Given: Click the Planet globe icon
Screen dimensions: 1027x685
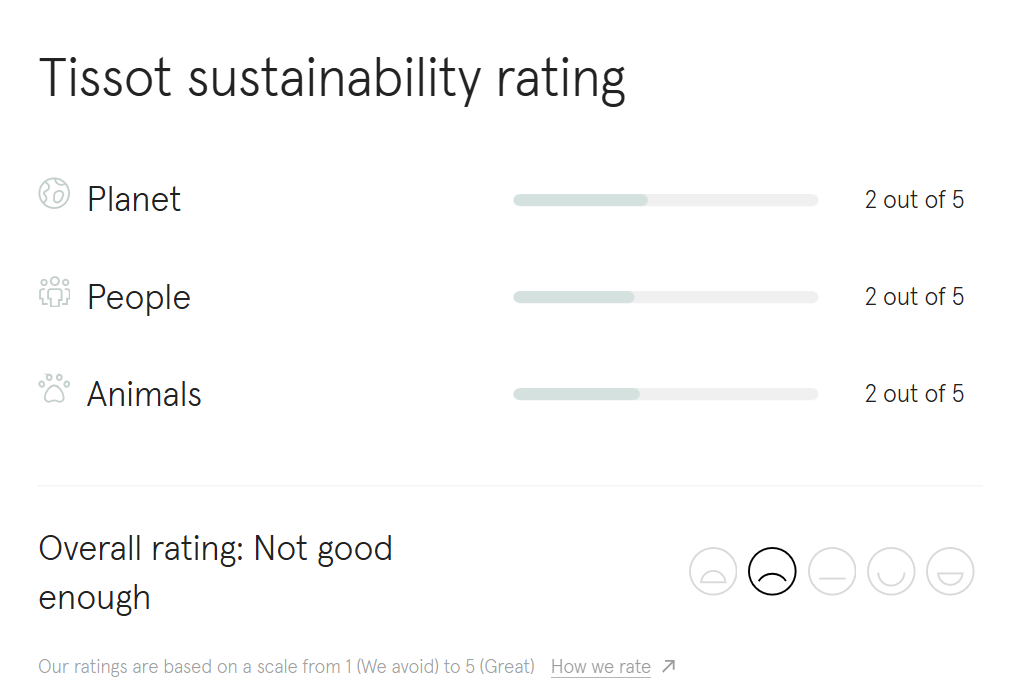Looking at the screenshot, I should 54,193.
